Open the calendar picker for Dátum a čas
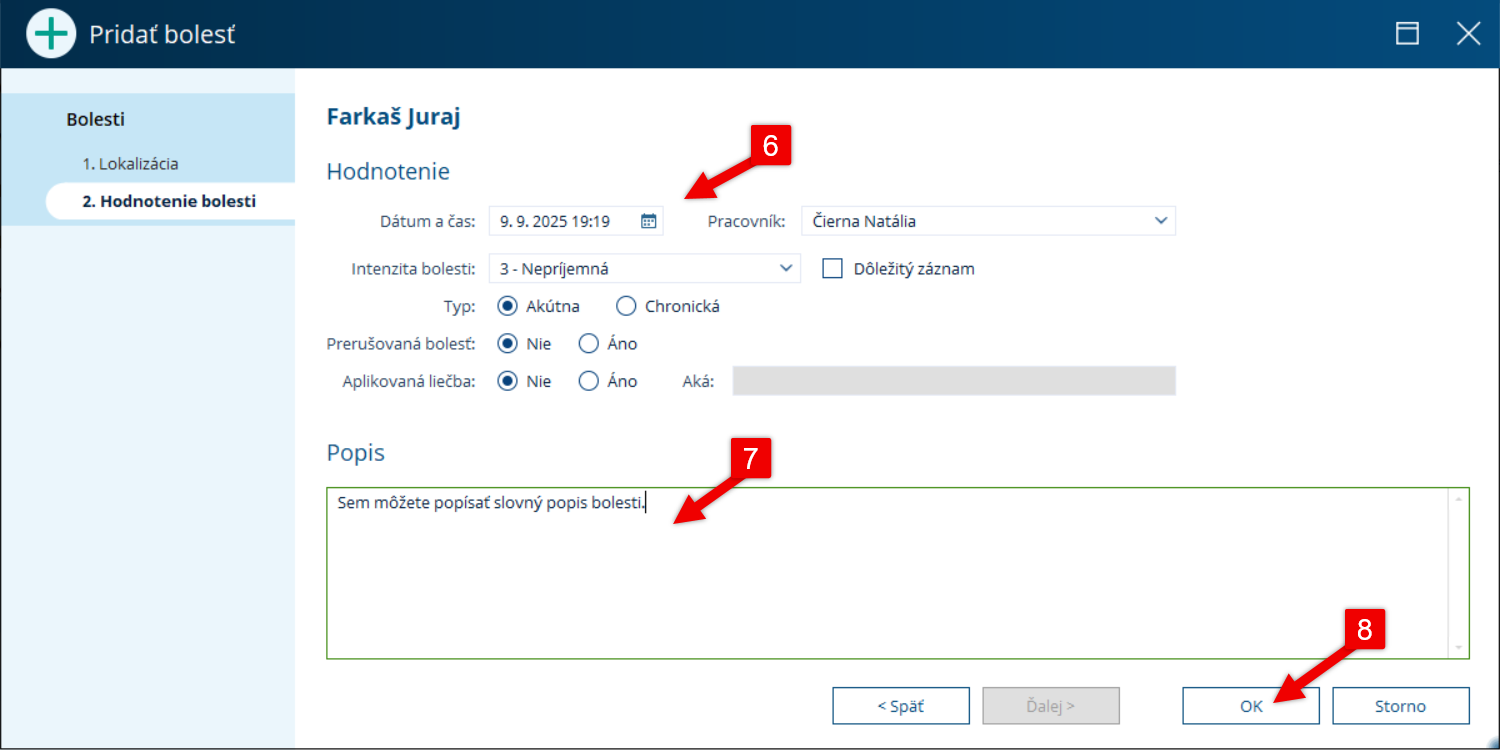 (x=648, y=221)
